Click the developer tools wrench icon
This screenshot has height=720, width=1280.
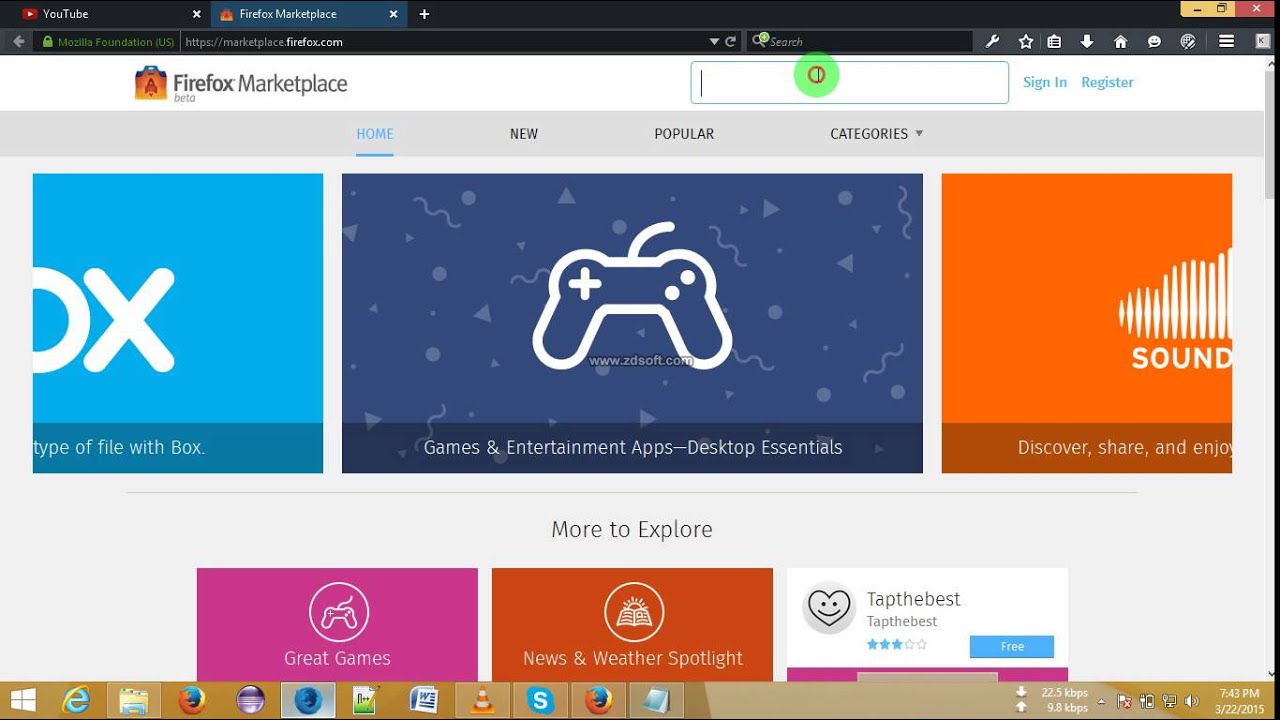[992, 41]
